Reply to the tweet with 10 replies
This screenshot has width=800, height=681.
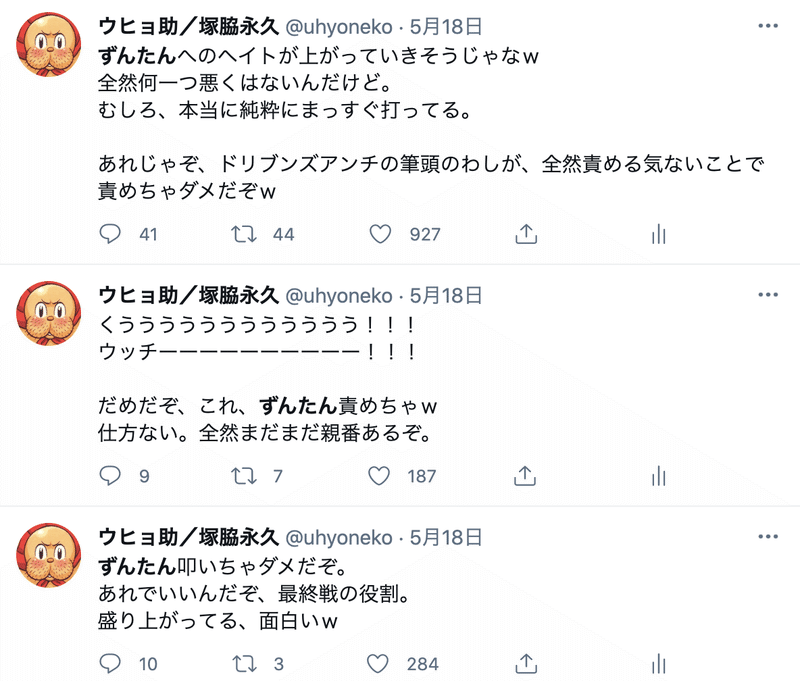tap(110, 663)
